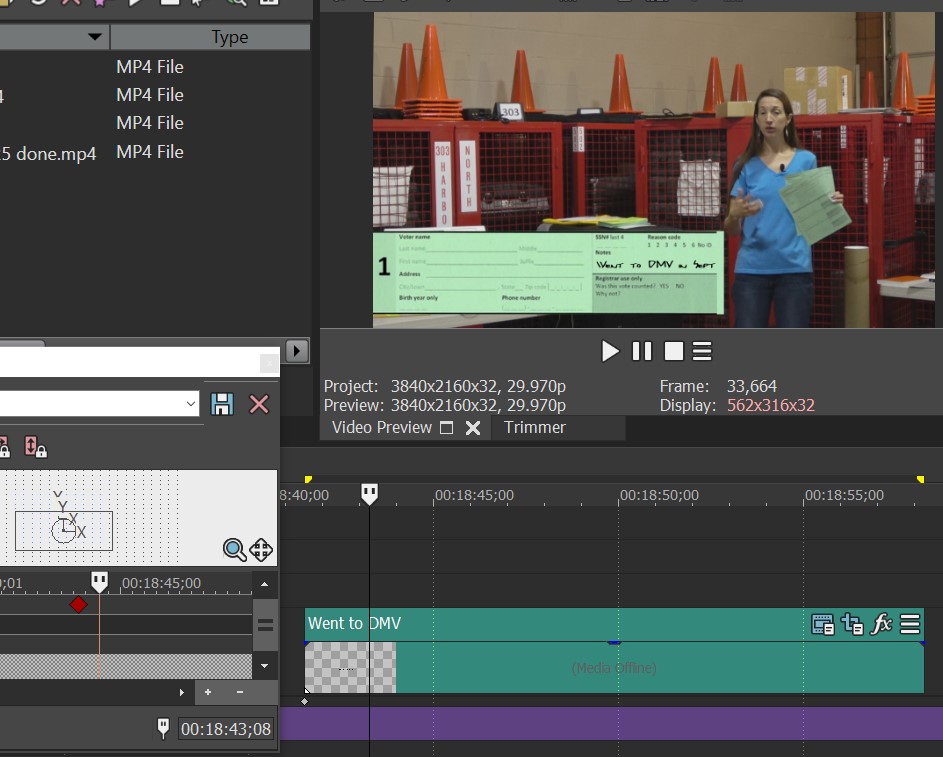
Task: Pause the video preview
Action: 642,351
